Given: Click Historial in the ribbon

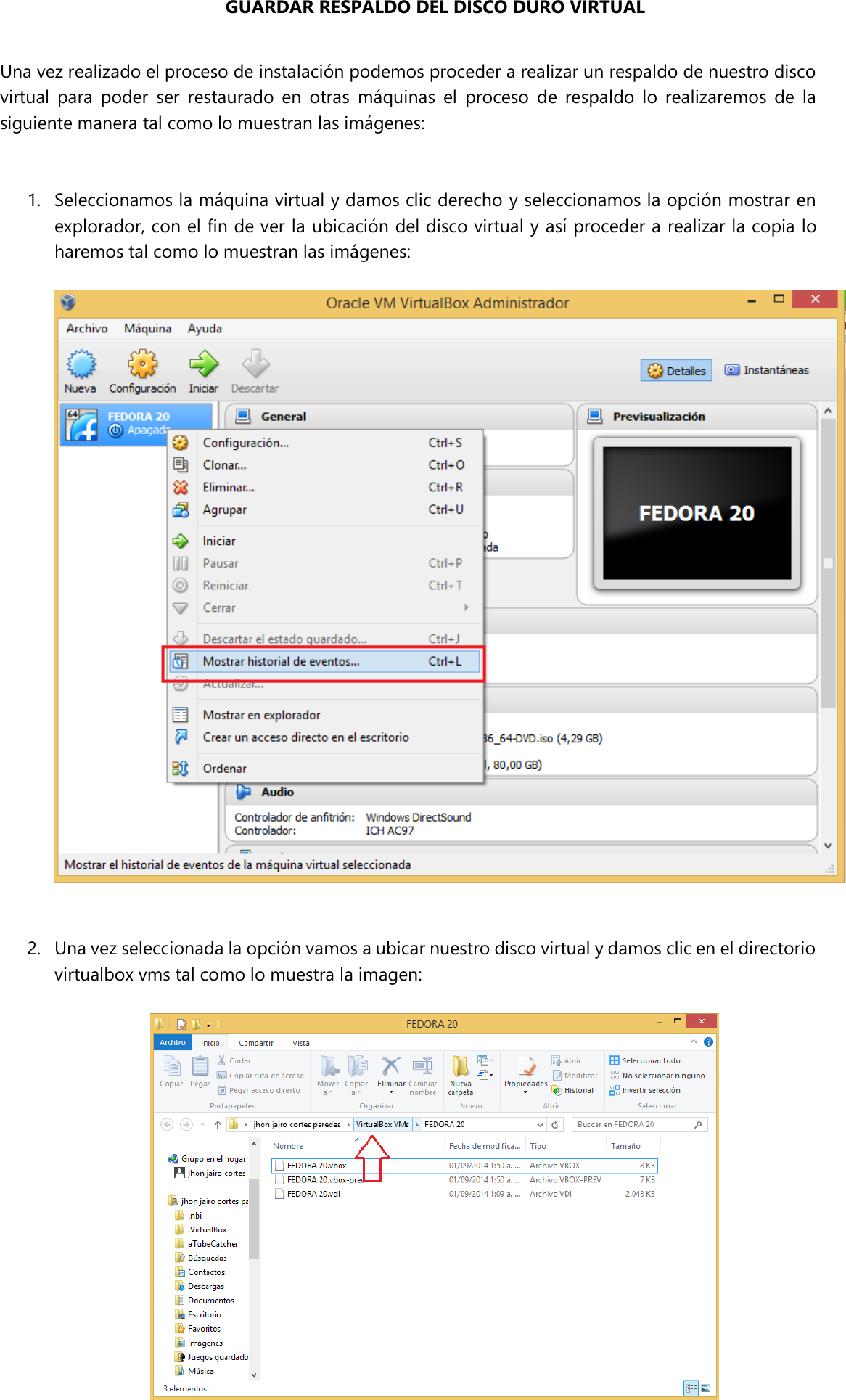Looking at the screenshot, I should click(x=572, y=1091).
